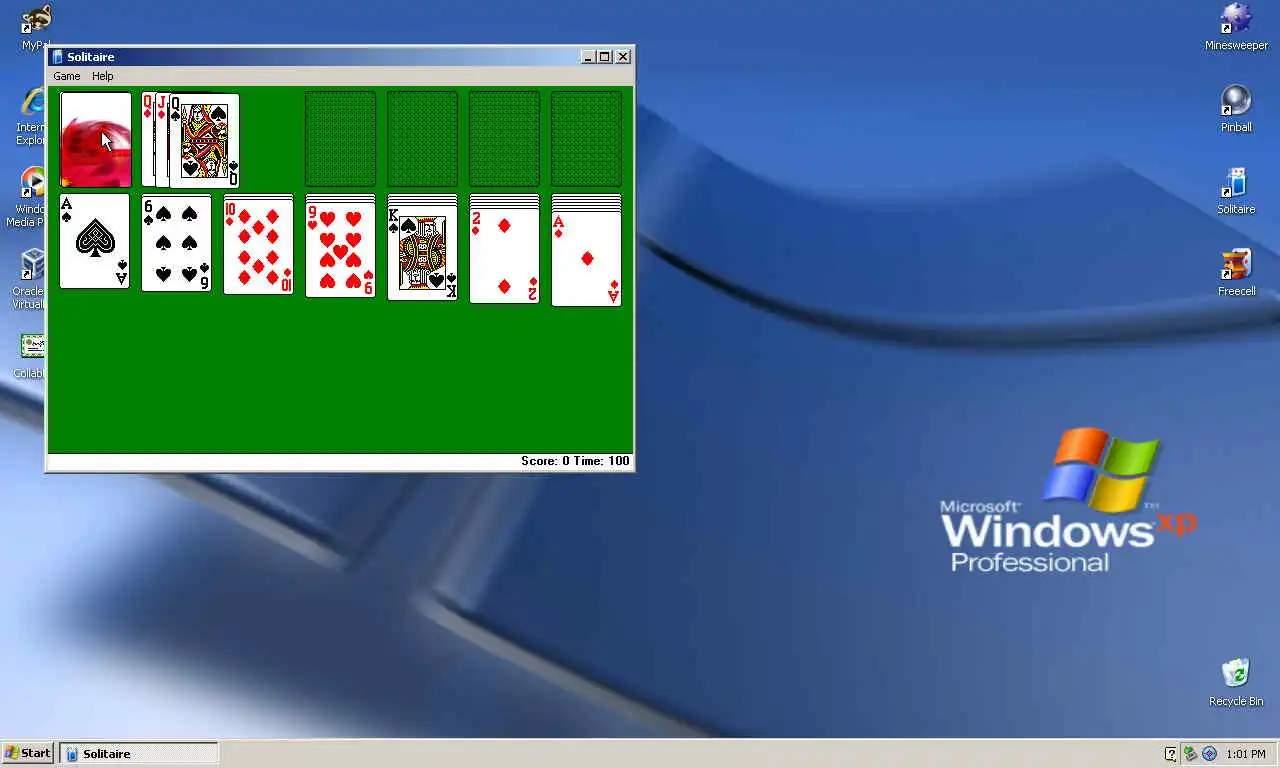The height and width of the screenshot is (768, 1280).
Task: Select the Recycle Bin icon
Action: (x=1236, y=683)
